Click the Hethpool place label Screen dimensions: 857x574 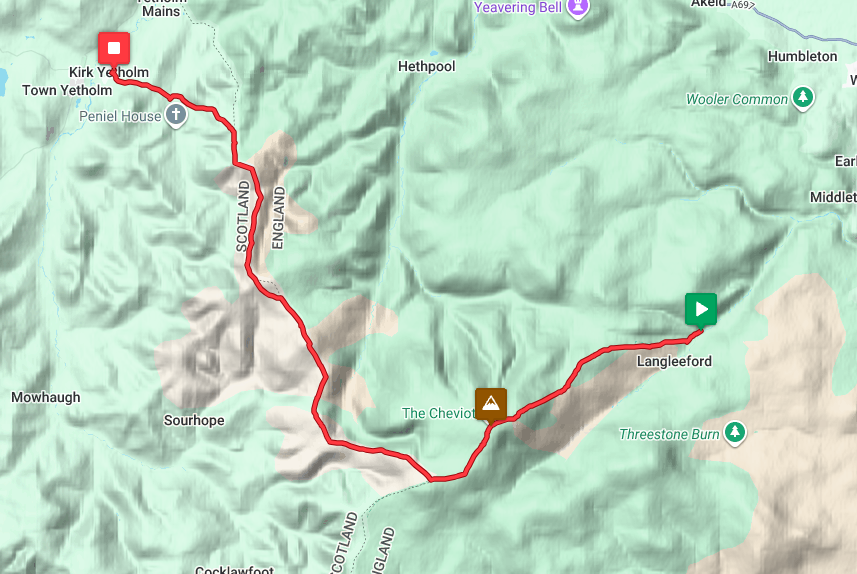[426, 67]
